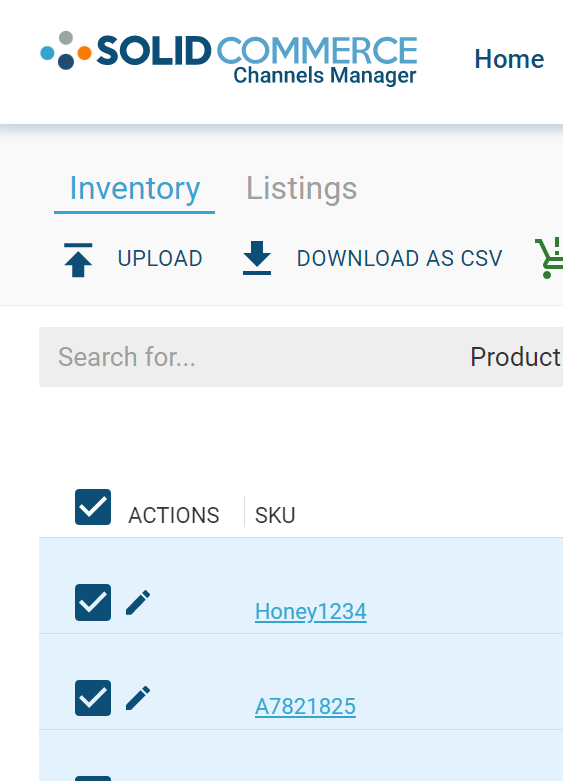This screenshot has height=781, width=563.
Task: Open the Product search type dropdown
Action: tap(516, 357)
